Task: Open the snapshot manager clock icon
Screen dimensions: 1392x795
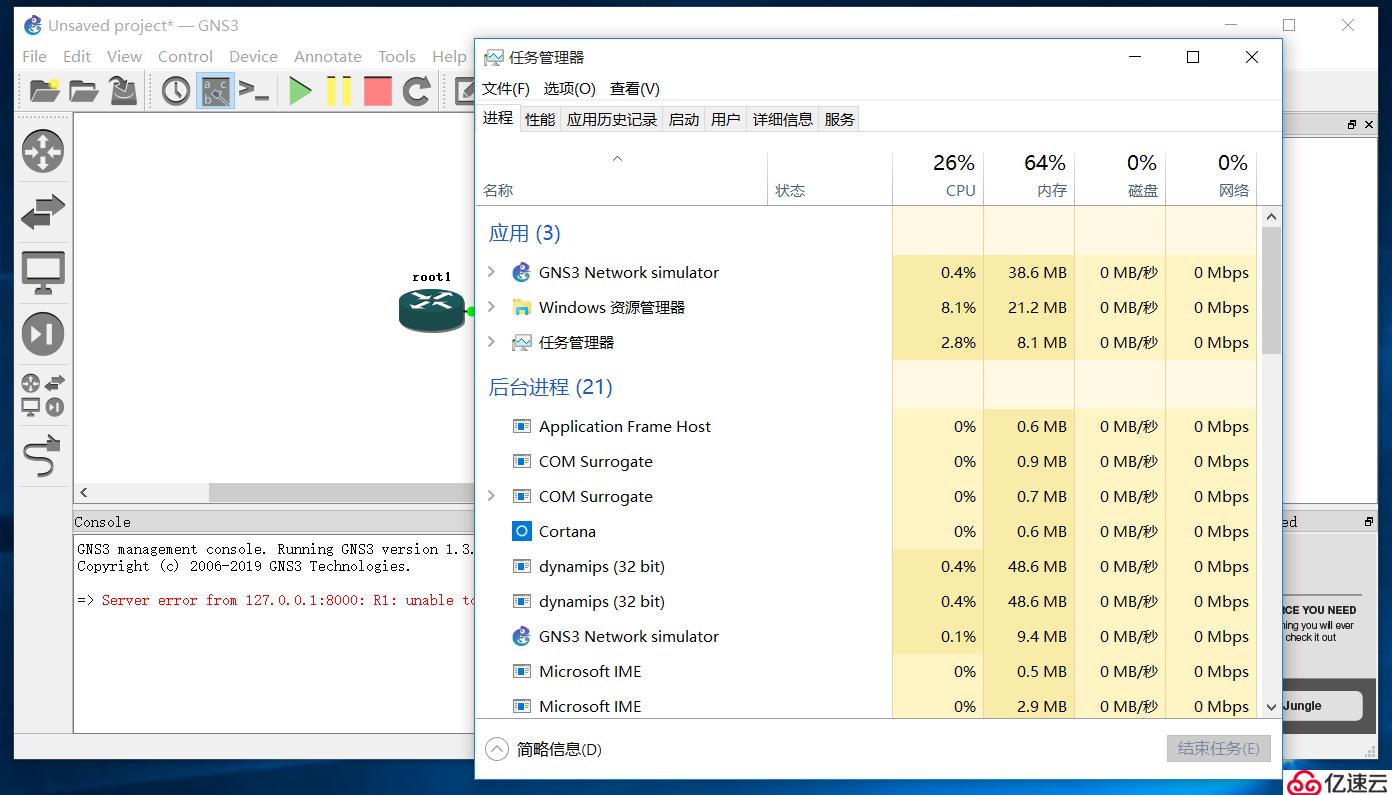Action: coord(176,91)
